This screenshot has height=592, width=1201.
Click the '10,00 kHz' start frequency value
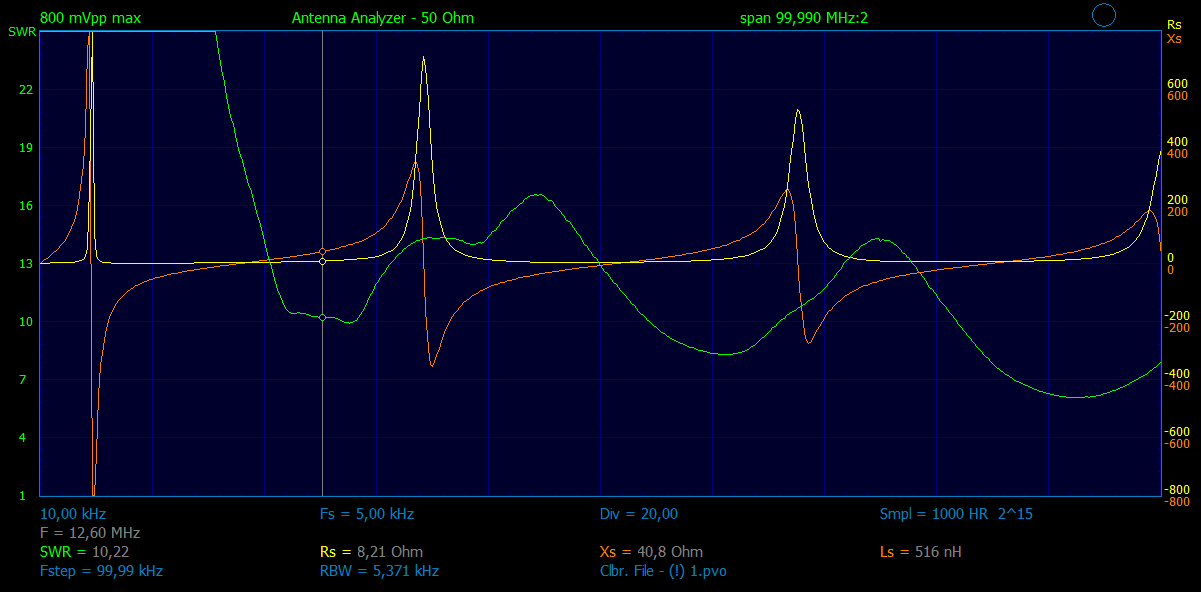pyautogui.click(x=73, y=514)
